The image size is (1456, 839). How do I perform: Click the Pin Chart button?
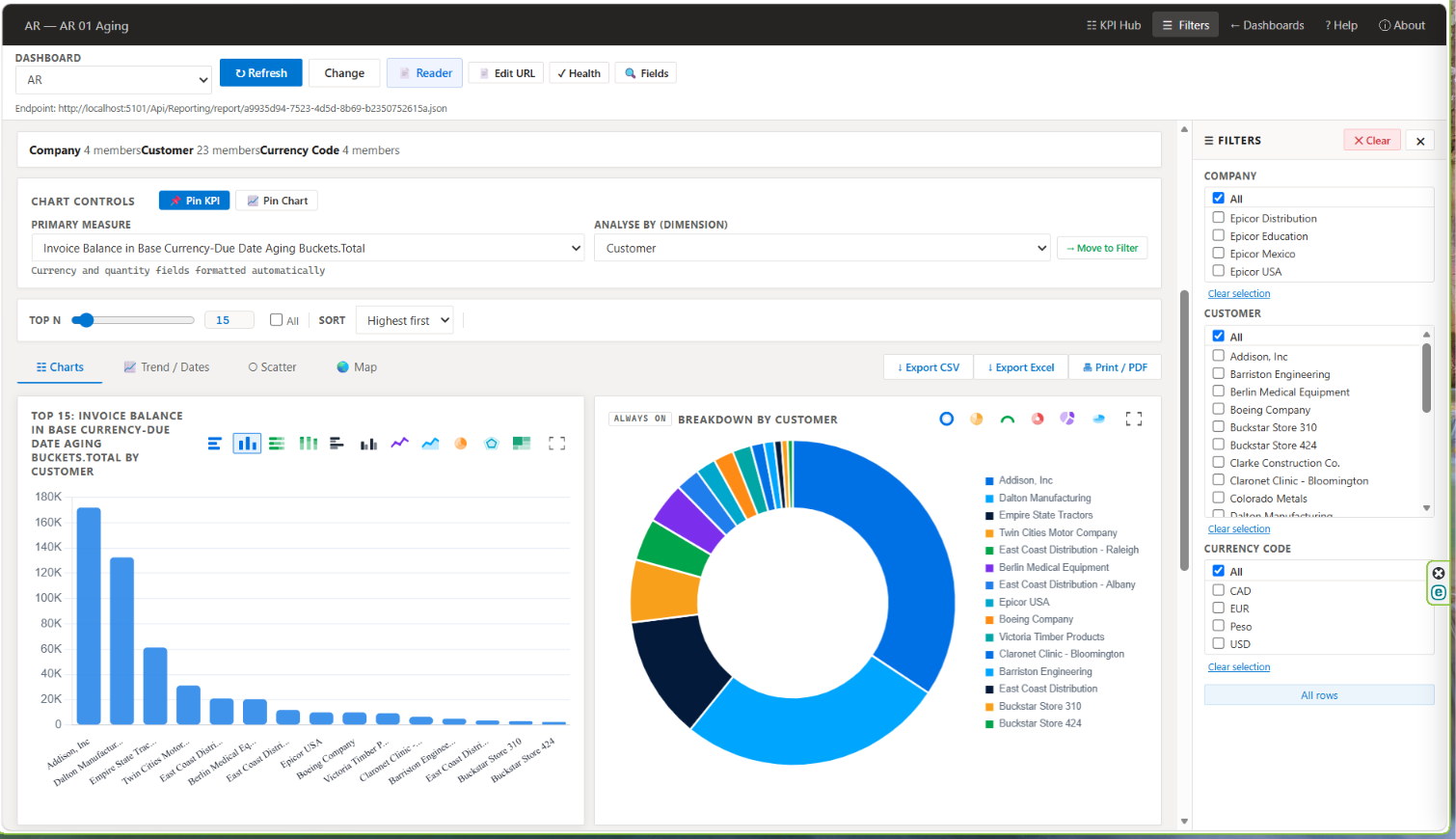pos(277,201)
